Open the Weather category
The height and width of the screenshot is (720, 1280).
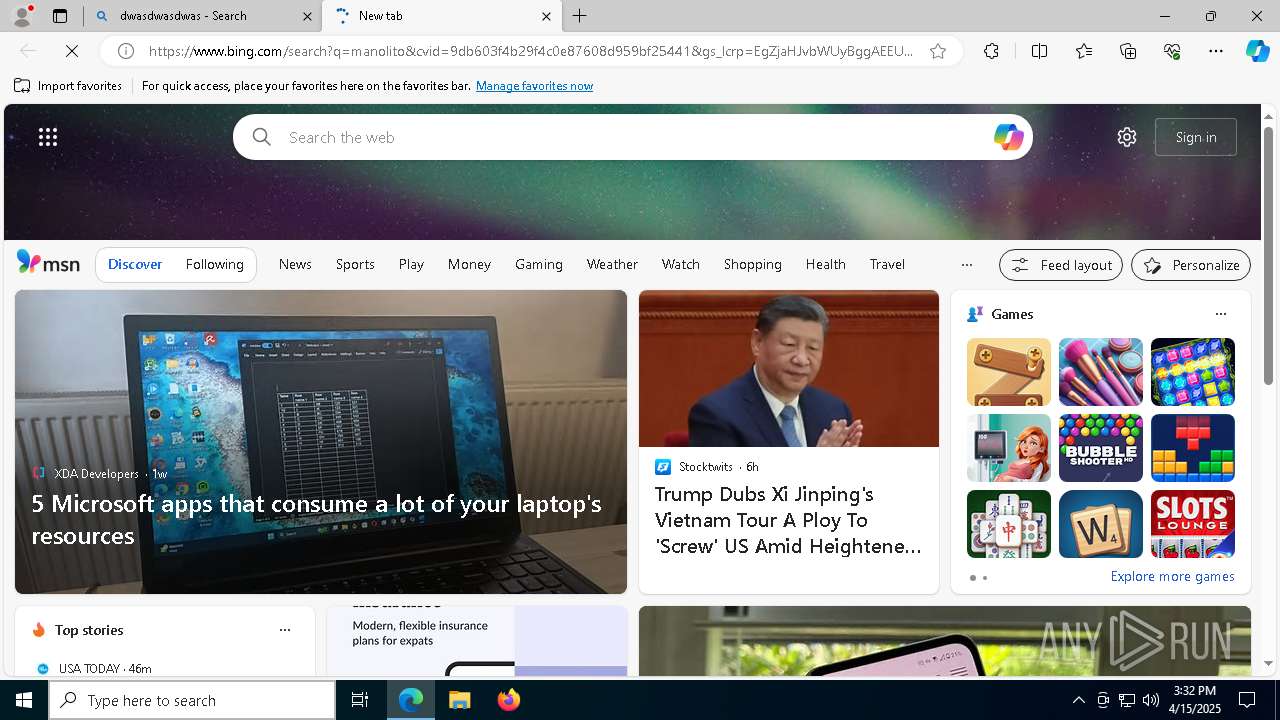pyautogui.click(x=612, y=264)
